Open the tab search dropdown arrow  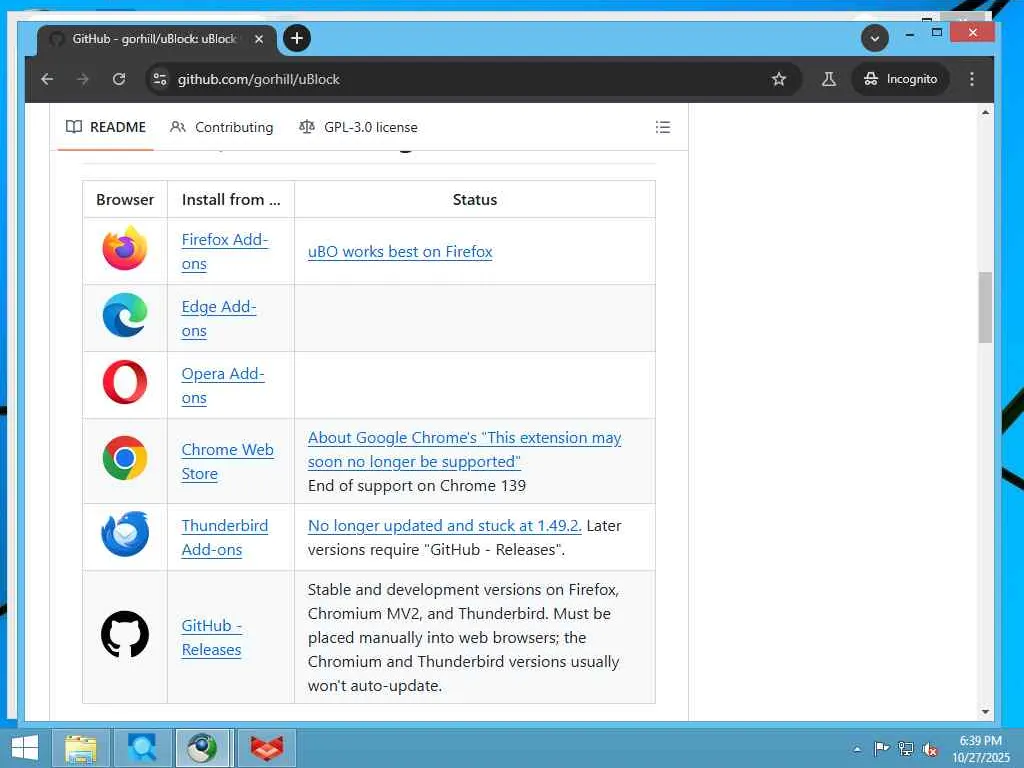coord(874,39)
